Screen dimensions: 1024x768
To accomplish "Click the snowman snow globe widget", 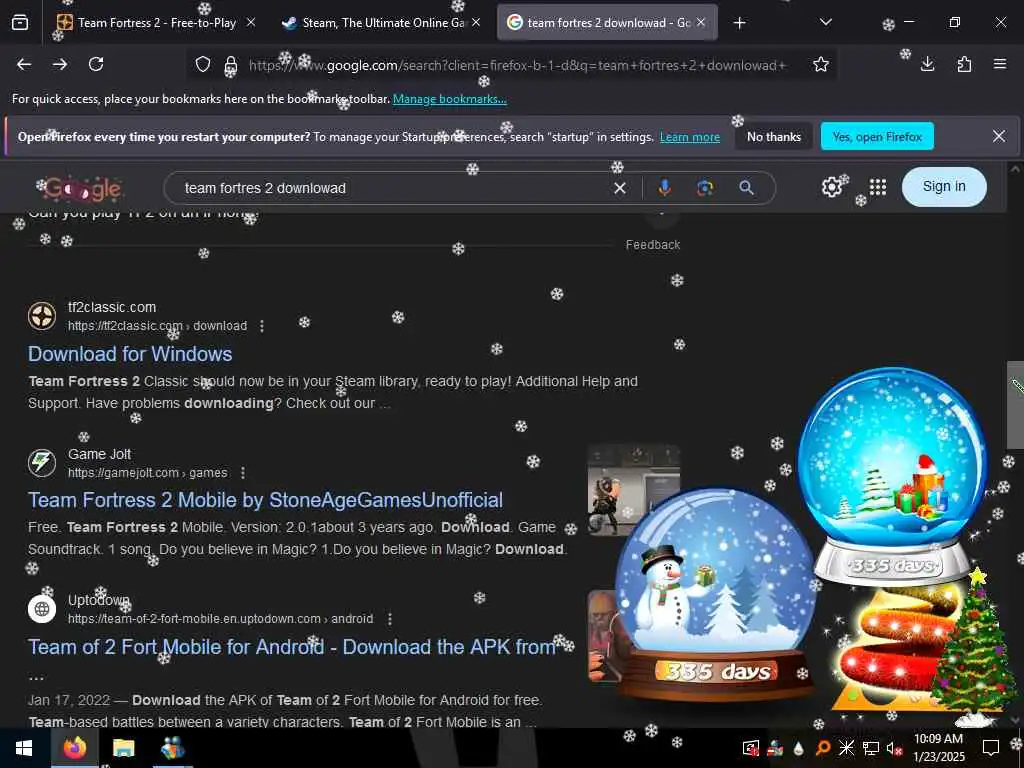I will (715, 594).
